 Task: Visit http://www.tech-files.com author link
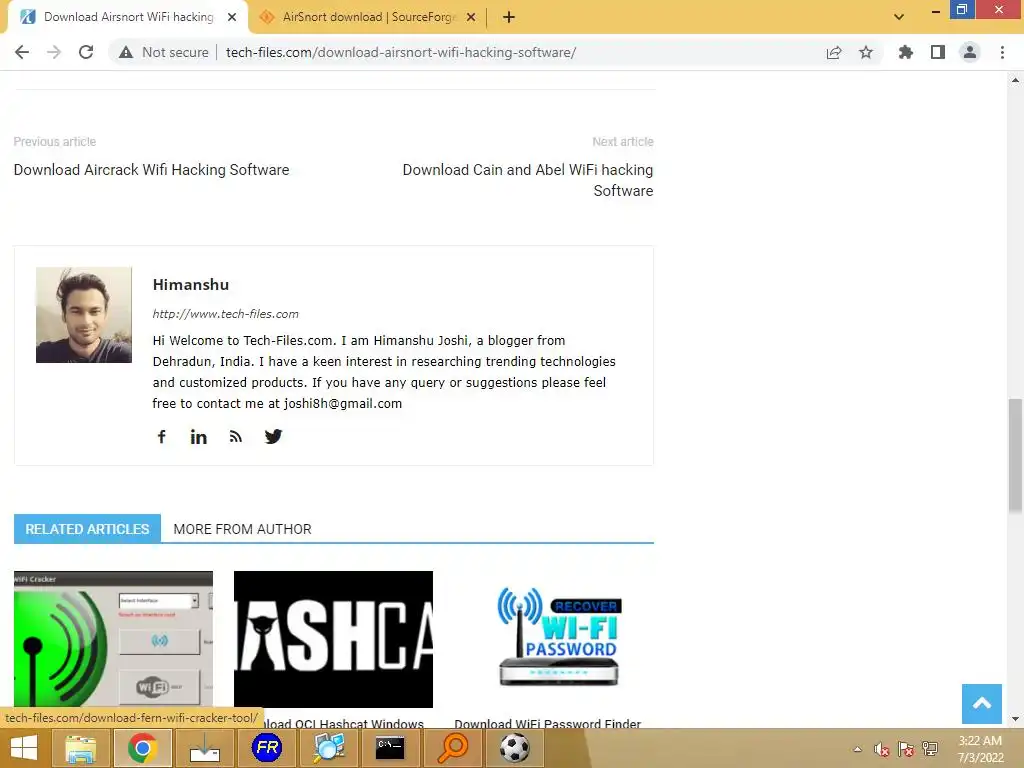225,313
